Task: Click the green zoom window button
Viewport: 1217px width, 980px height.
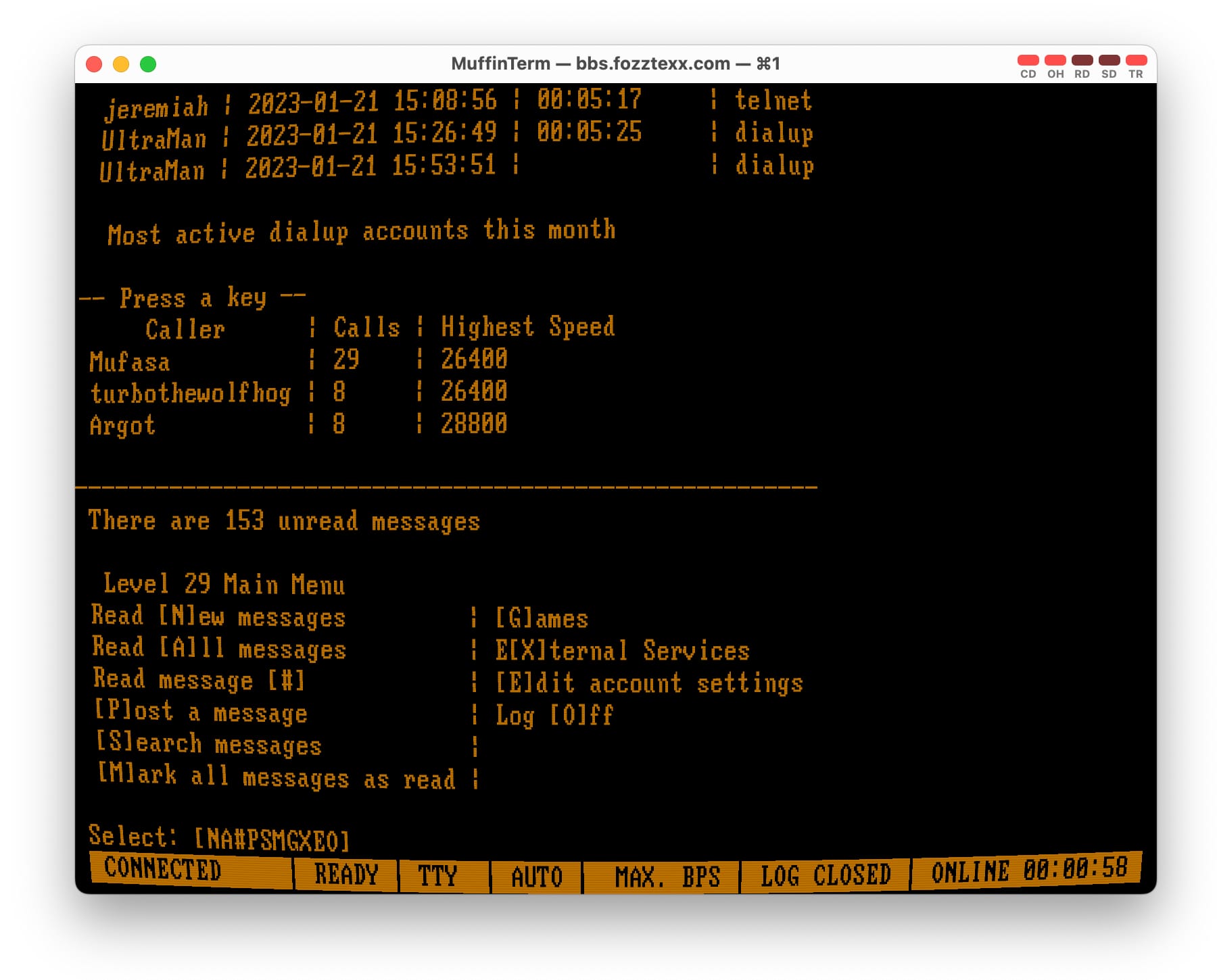Action: pyautogui.click(x=148, y=64)
